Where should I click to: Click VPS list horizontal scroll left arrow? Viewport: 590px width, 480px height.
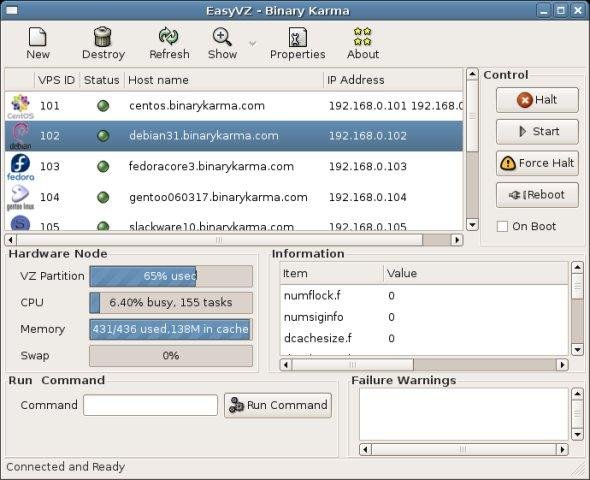click(11, 240)
